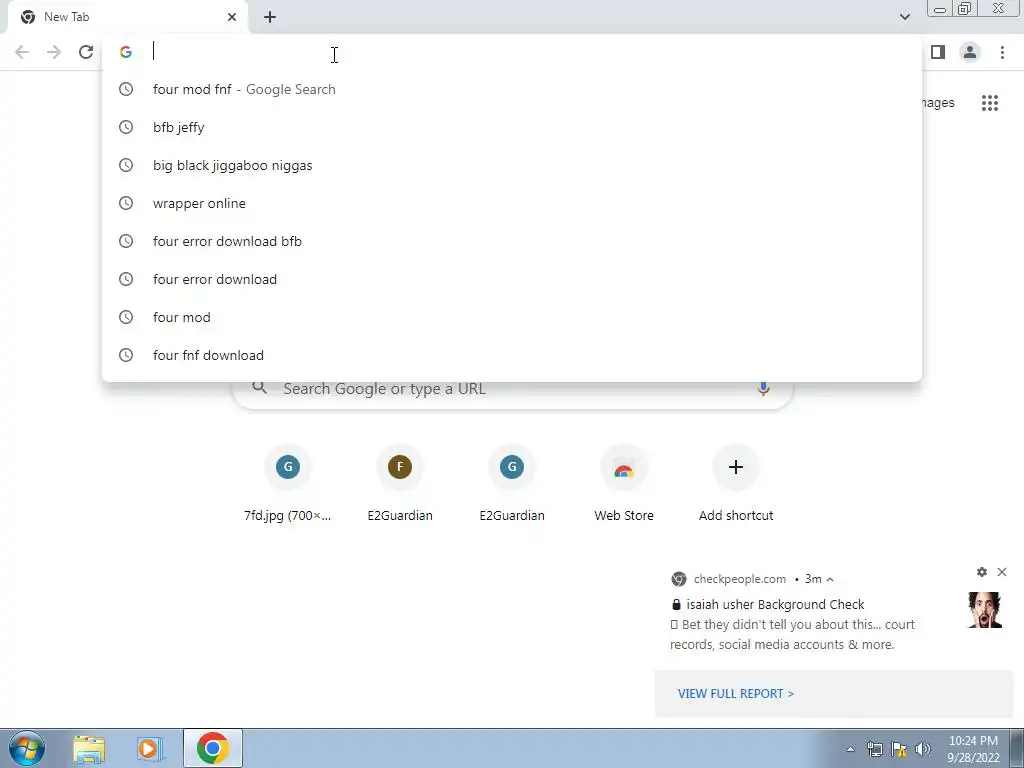
Task: Choose 'four error download bfb' suggestion
Action: (x=511, y=241)
